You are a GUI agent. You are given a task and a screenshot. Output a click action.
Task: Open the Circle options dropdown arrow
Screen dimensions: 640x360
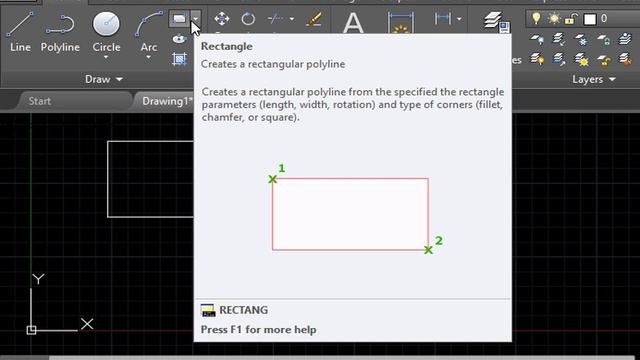106,57
